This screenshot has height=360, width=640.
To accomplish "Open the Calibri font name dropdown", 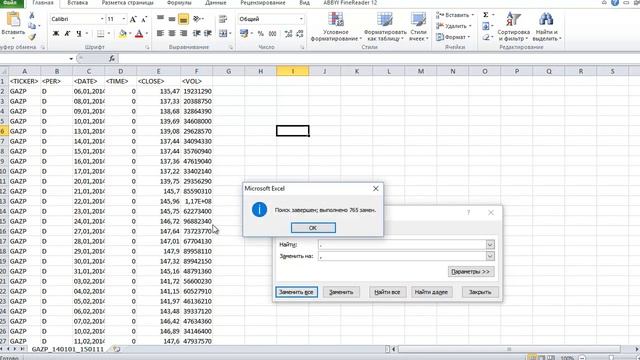I will (x=102, y=19).
